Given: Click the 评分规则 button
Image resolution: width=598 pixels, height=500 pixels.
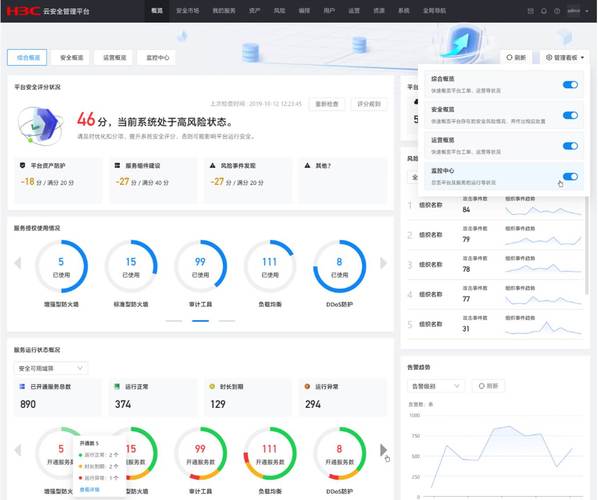Looking at the screenshot, I should point(369,104).
